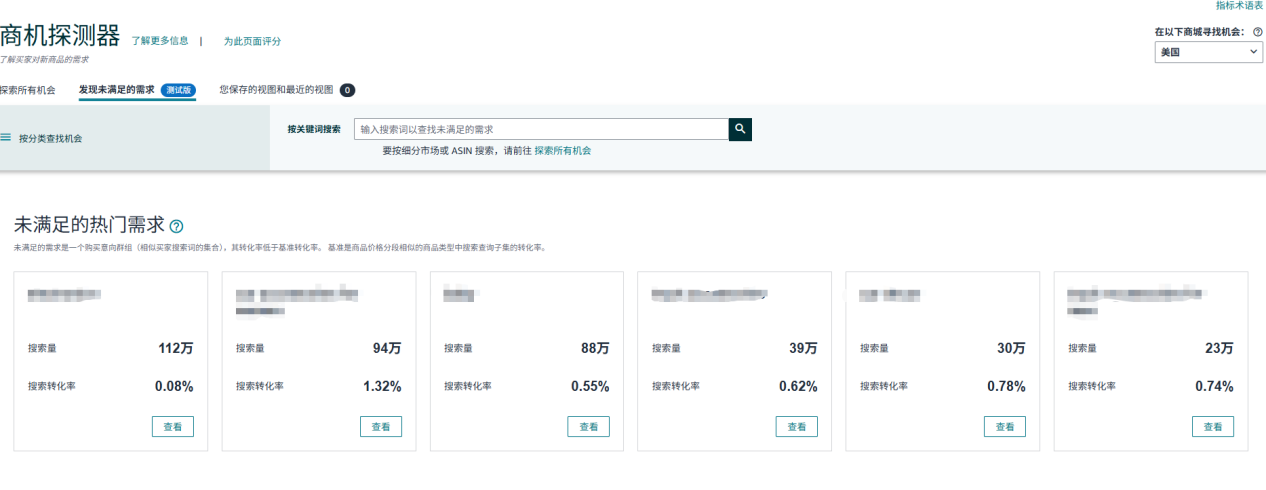
Task: Open the 指标术语表 link
Action: 1239,5
